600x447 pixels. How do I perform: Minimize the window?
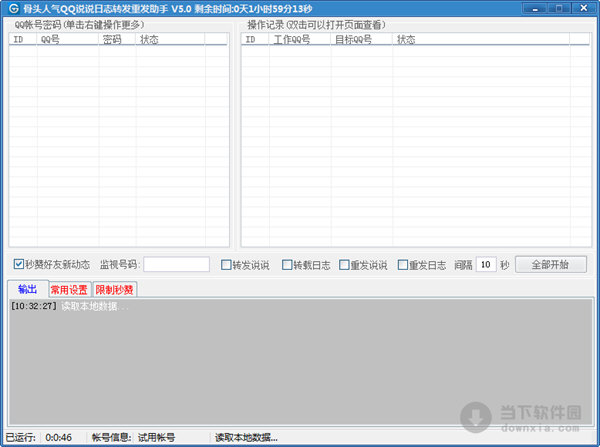tap(535, 8)
